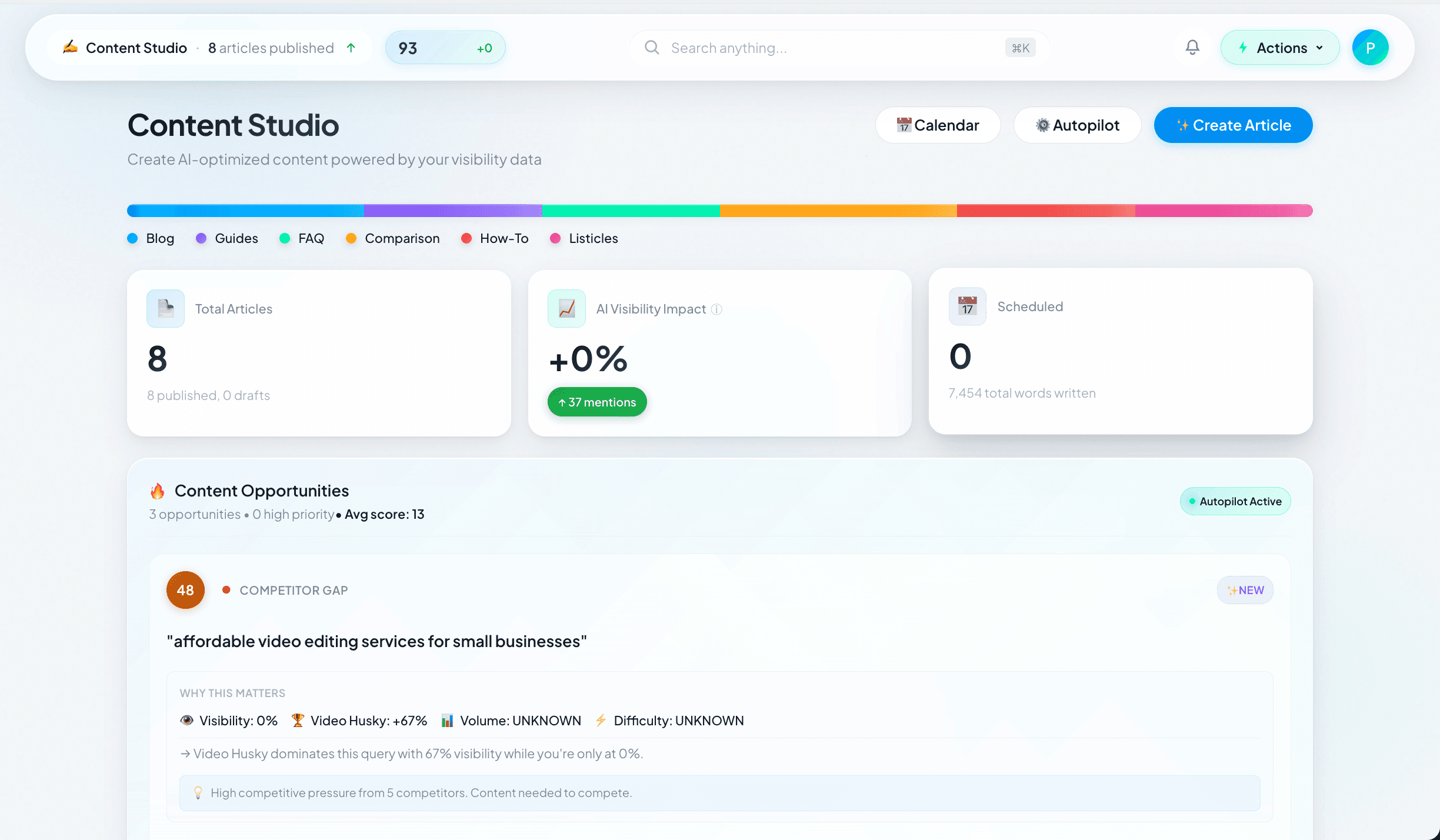
Task: Click the score 48 badge
Action: point(185,590)
